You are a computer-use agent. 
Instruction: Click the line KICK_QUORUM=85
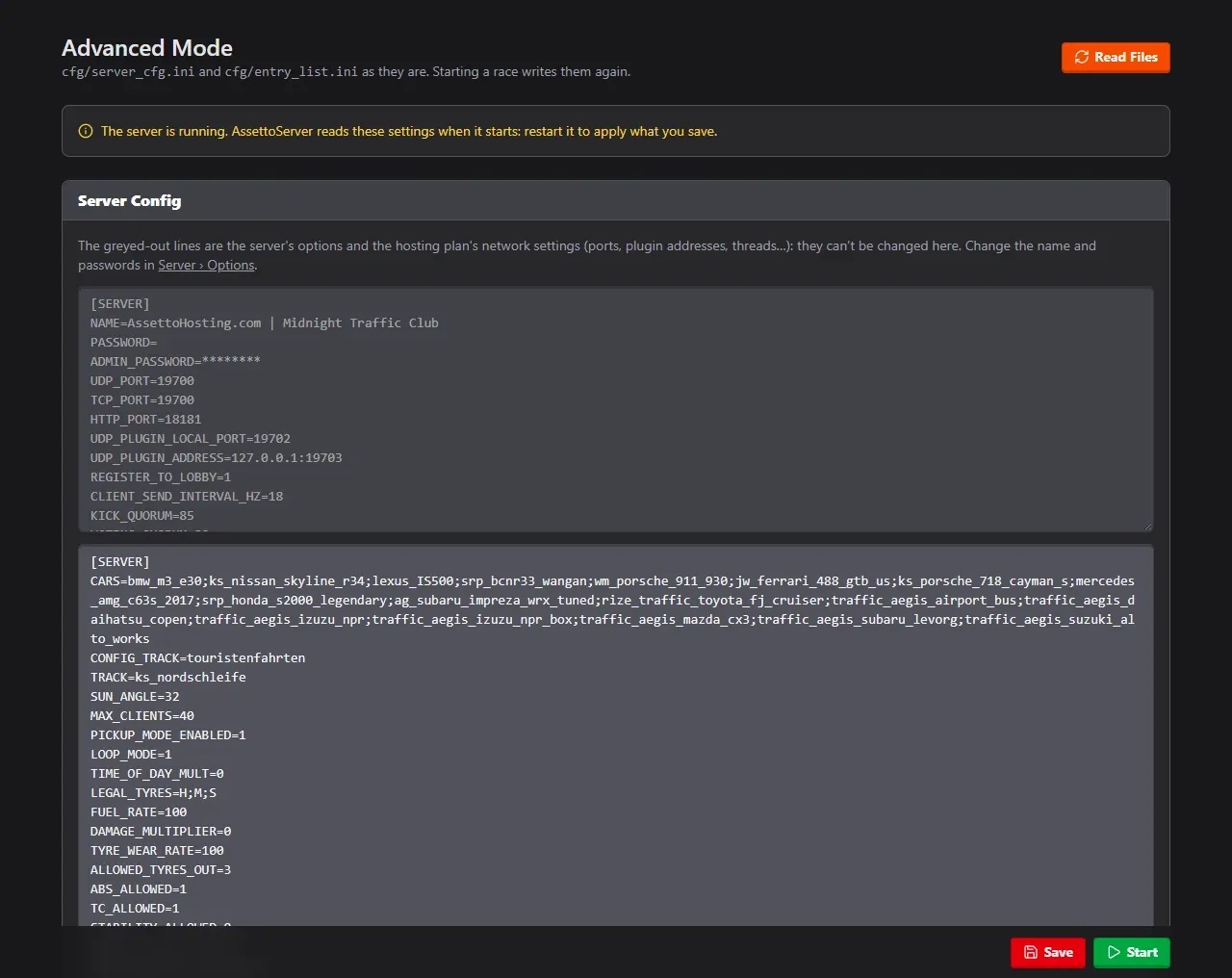(142, 515)
